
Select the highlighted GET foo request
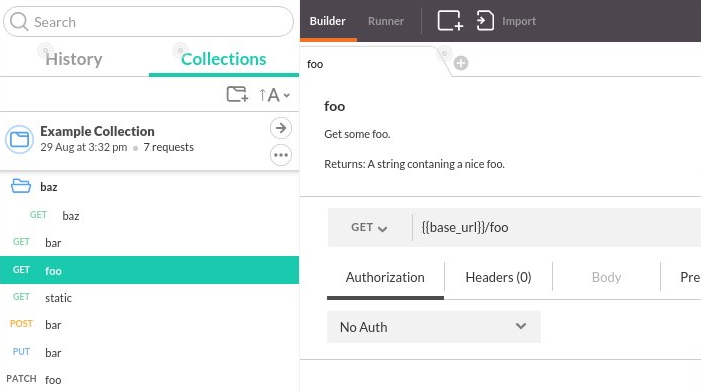click(x=149, y=270)
